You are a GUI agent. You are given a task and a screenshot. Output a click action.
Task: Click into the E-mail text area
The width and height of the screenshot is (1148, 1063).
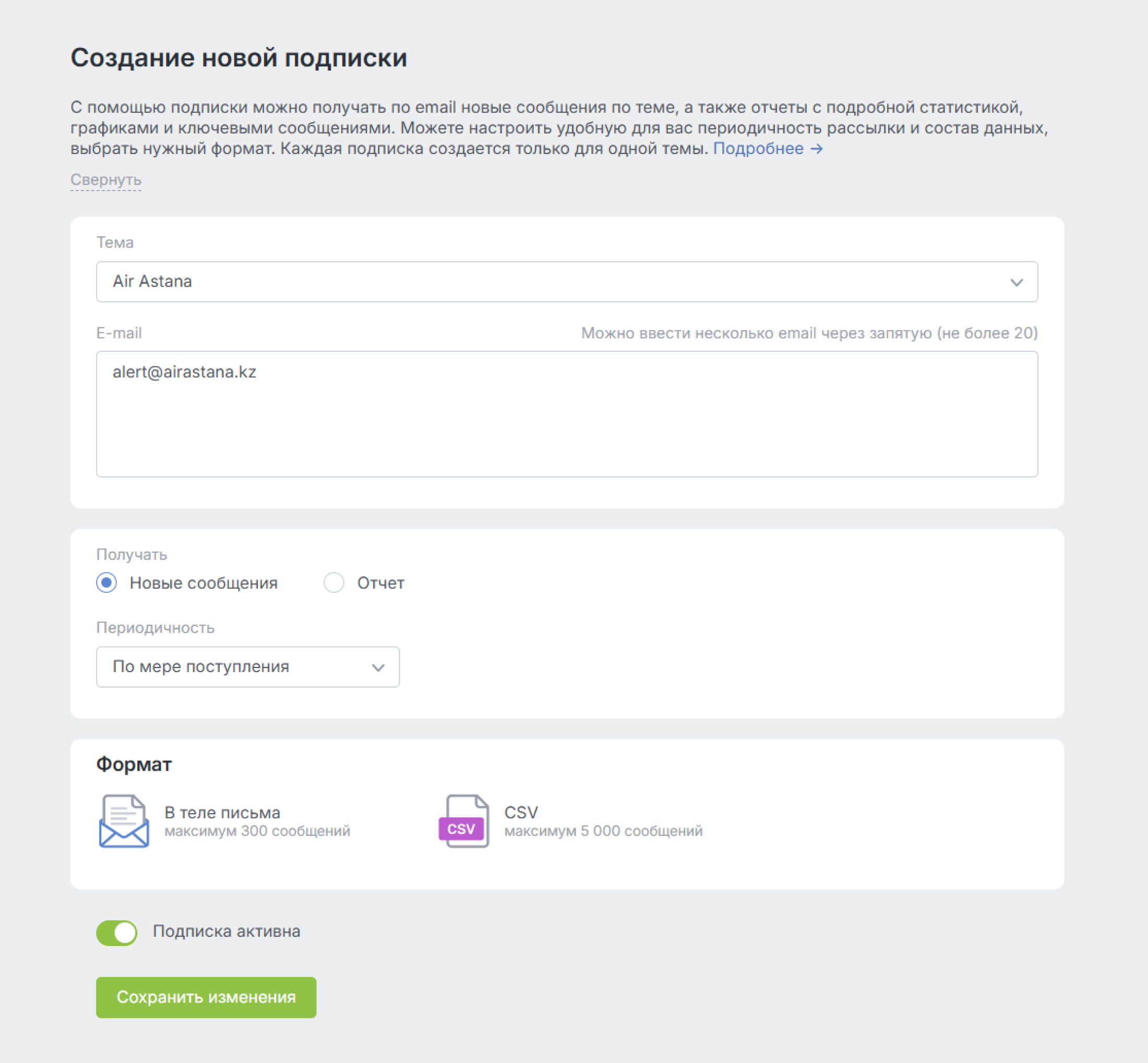(x=567, y=414)
